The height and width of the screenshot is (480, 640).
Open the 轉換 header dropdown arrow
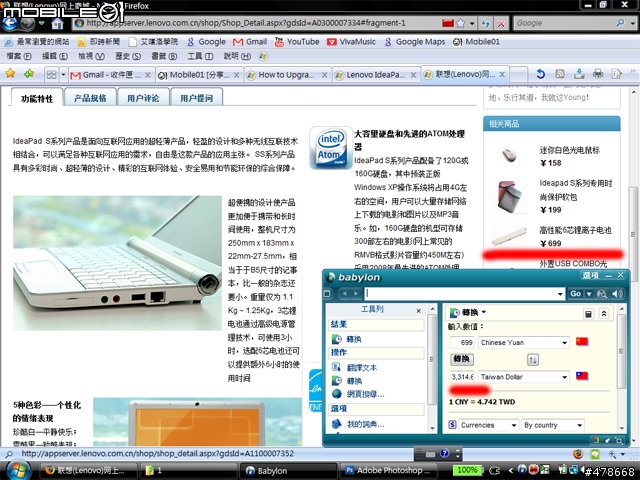tap(484, 312)
